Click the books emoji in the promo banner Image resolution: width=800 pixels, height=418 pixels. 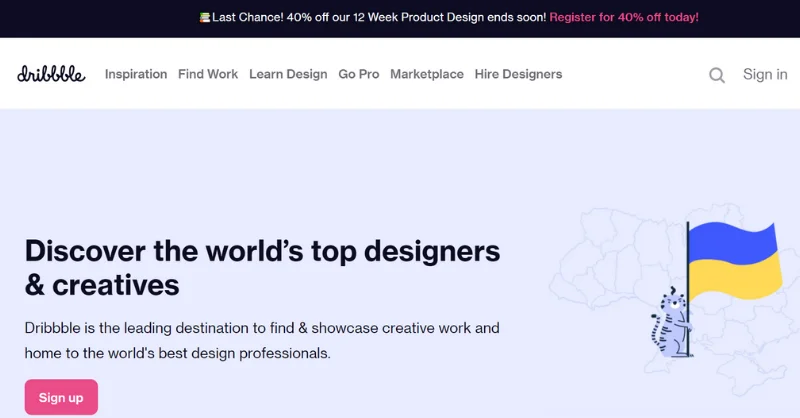click(205, 17)
